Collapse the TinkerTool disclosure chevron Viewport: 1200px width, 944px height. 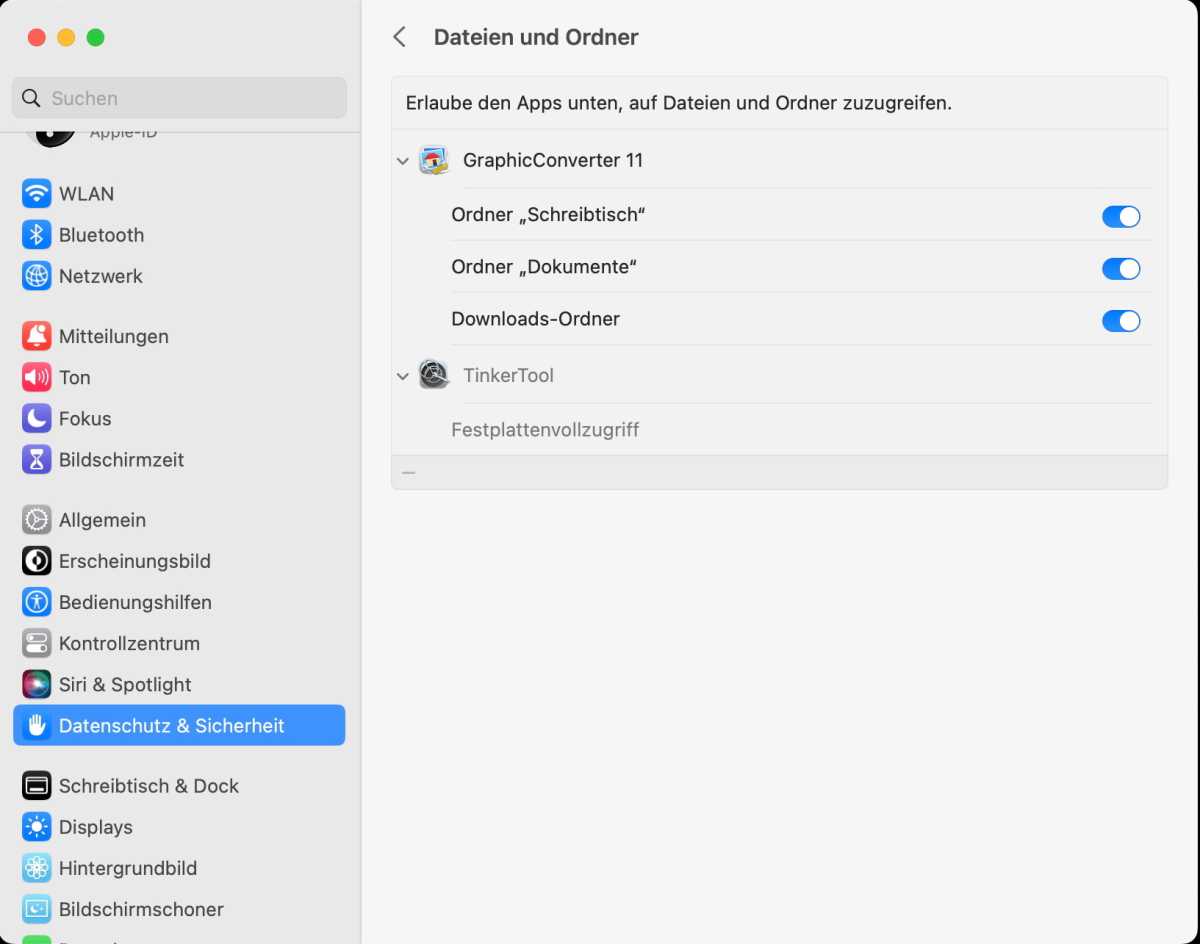[403, 376]
